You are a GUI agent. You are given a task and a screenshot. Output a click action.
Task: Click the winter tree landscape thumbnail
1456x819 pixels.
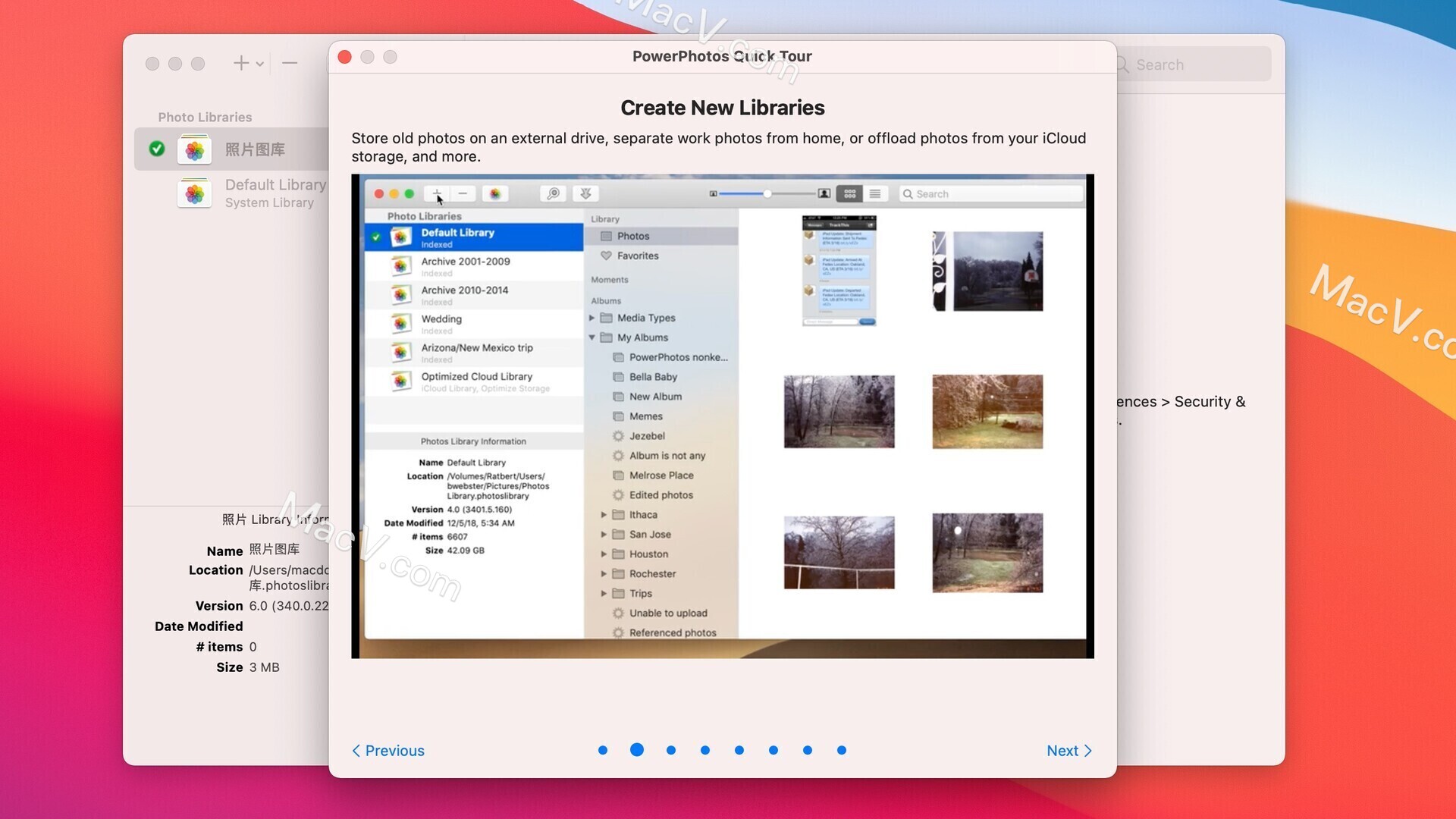838,411
